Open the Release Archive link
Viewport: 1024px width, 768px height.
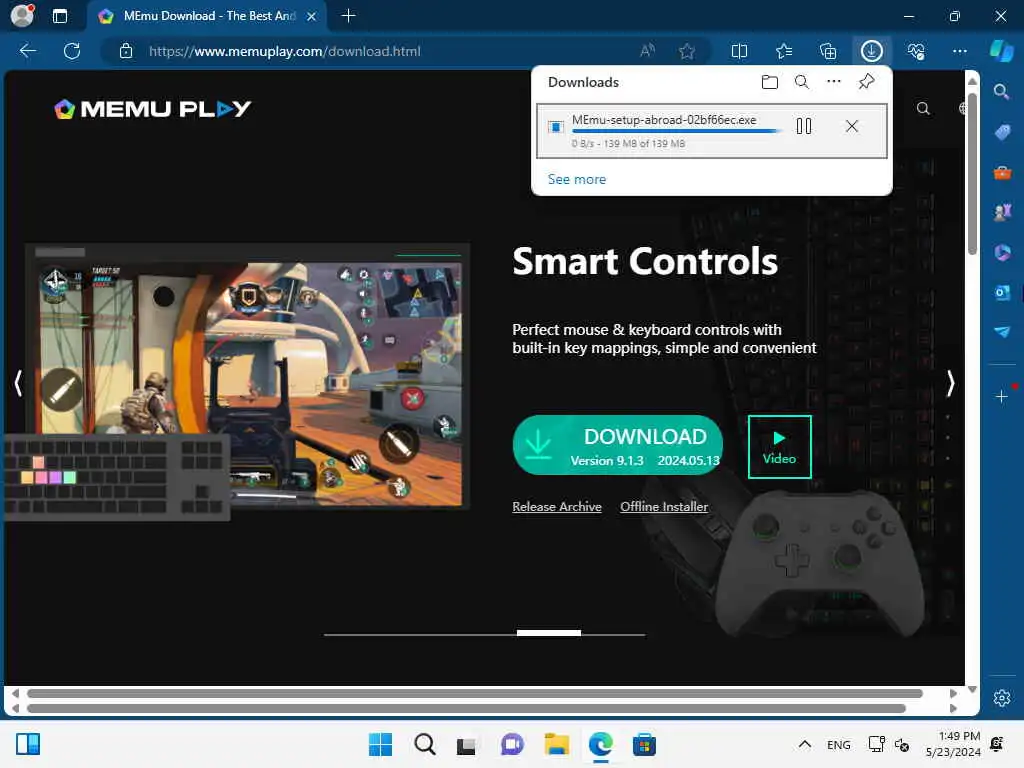coord(556,507)
